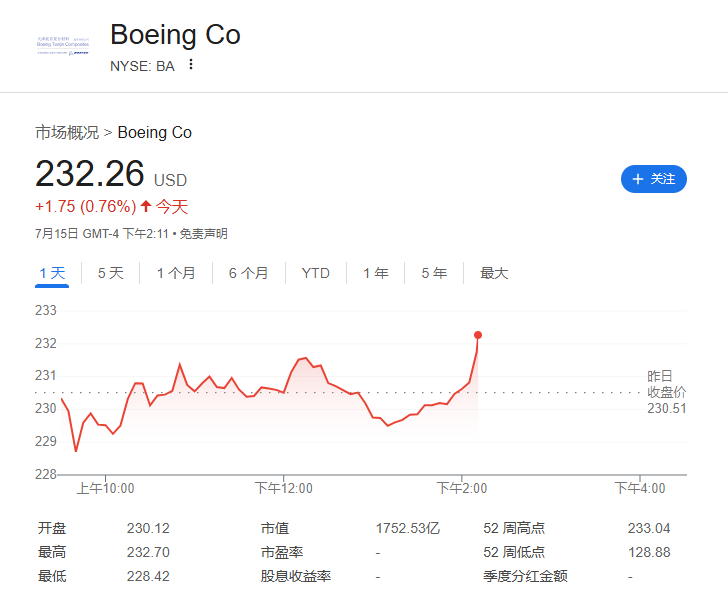The image size is (728, 603).
Task: Click the 开盘 value 230.12
Action: click(x=148, y=528)
